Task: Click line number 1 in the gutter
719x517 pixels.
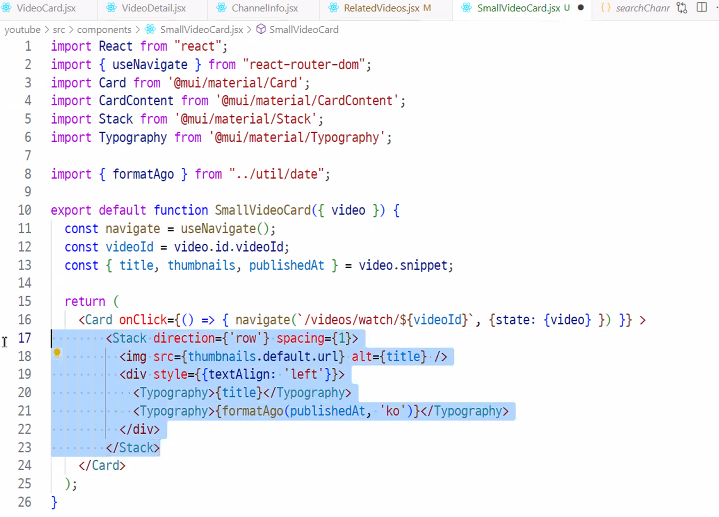Action: point(28,46)
